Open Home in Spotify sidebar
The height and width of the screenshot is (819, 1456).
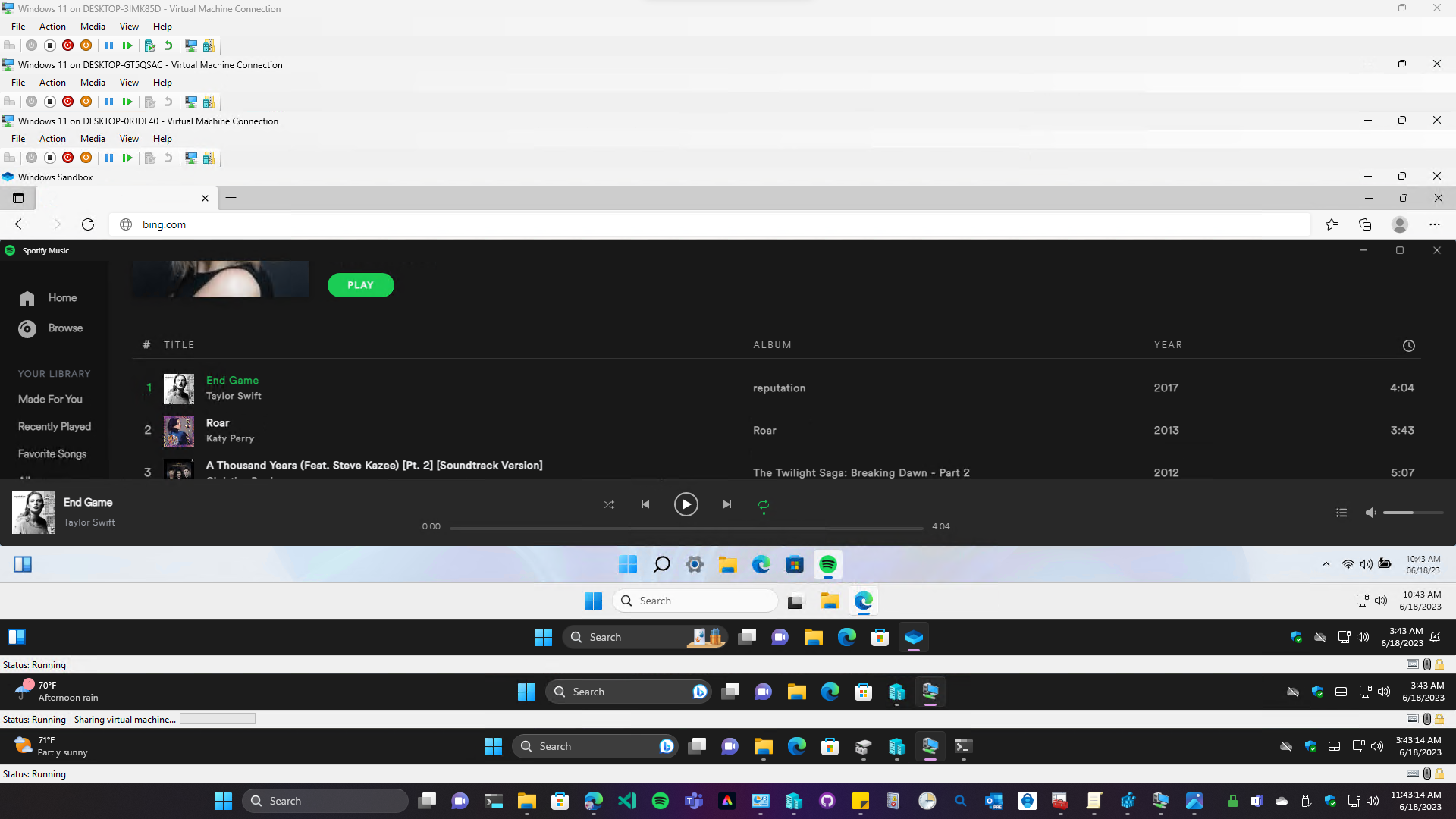(62, 298)
